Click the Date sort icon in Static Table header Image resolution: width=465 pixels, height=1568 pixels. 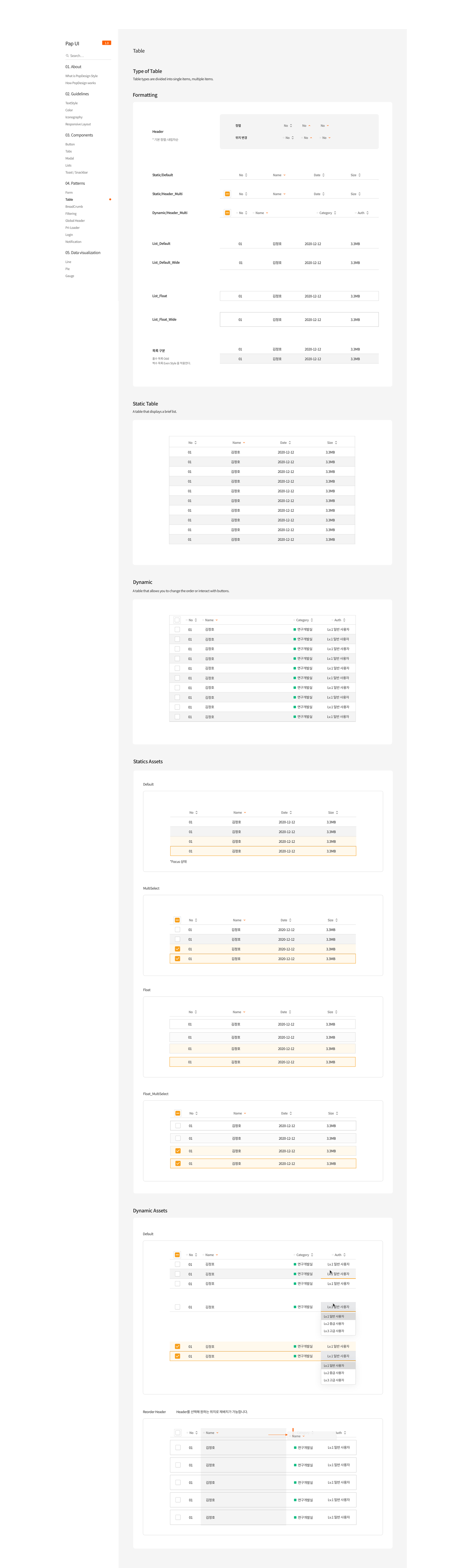[x=290, y=442]
